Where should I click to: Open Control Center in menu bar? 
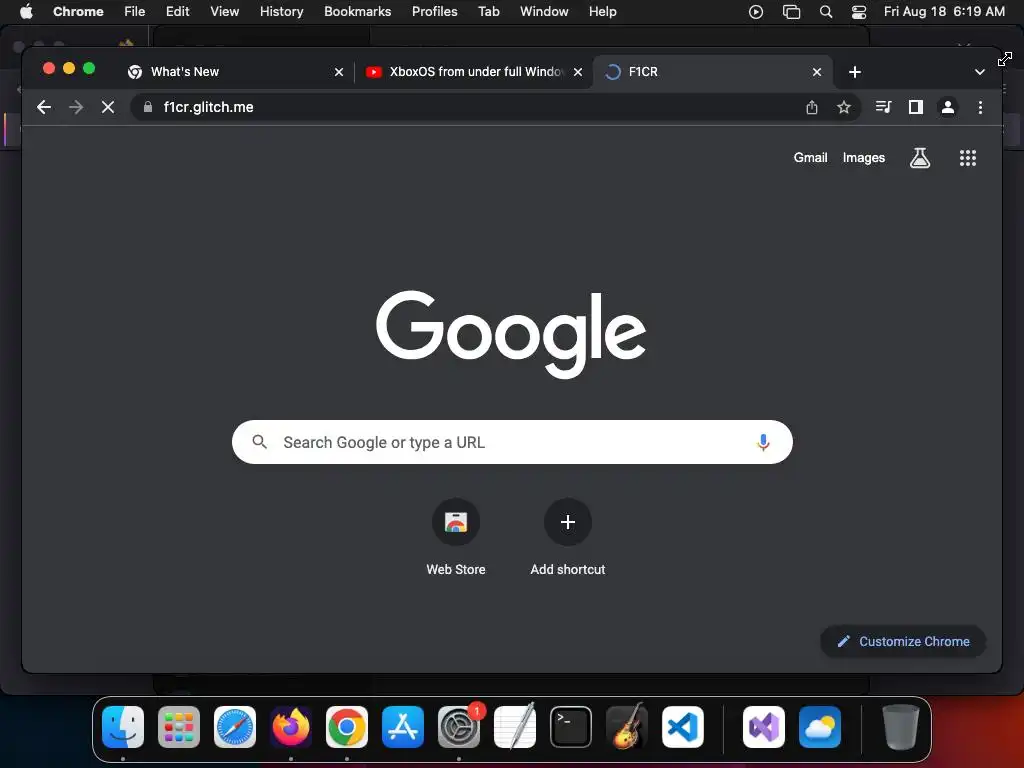(x=859, y=12)
